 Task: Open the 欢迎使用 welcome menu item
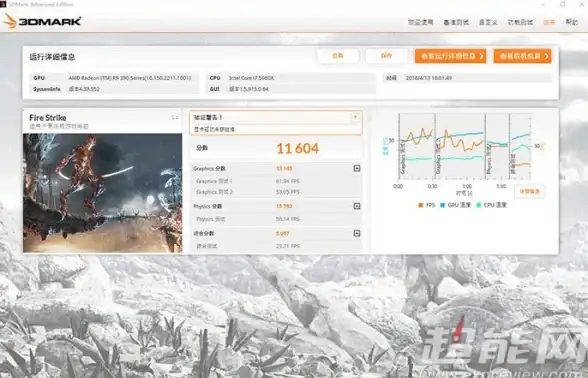coord(420,22)
